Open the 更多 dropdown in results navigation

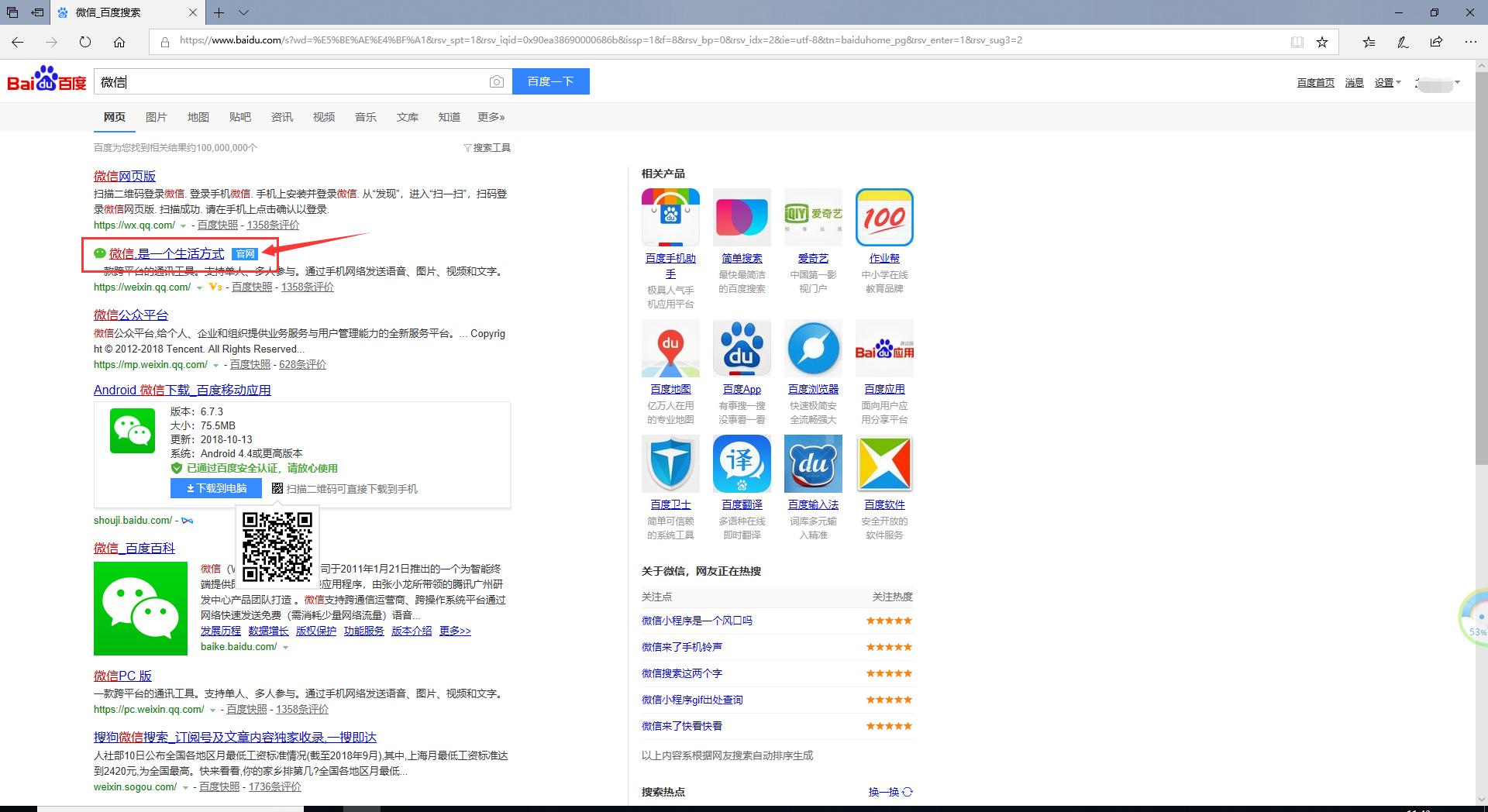(x=491, y=116)
